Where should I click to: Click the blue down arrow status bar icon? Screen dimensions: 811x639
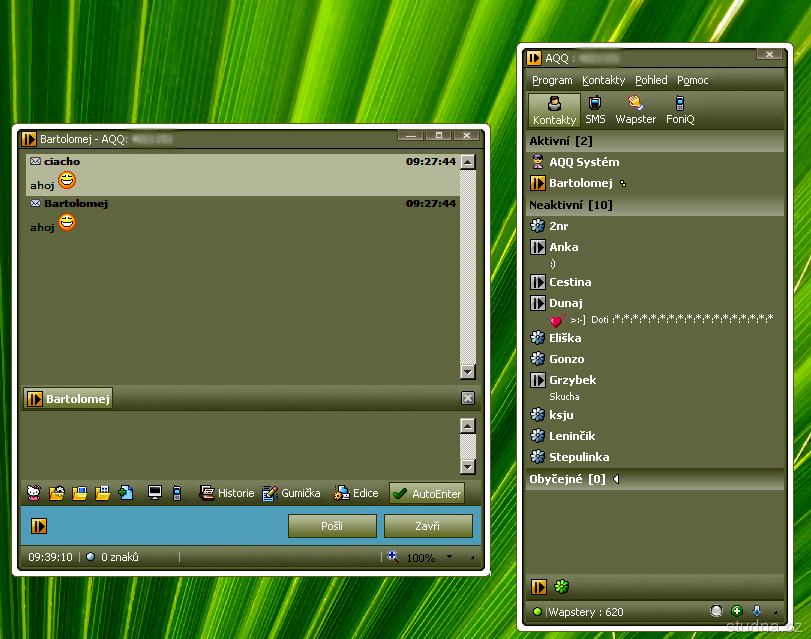coord(757,611)
